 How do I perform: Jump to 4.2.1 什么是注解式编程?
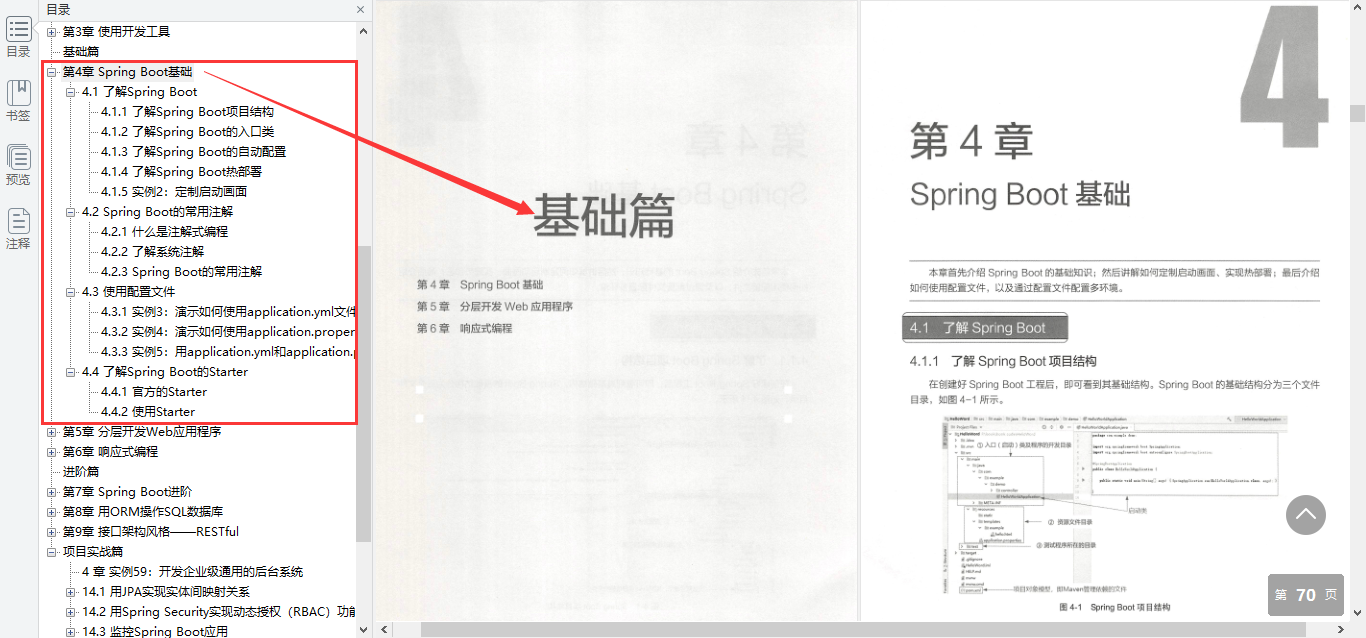click(x=164, y=232)
